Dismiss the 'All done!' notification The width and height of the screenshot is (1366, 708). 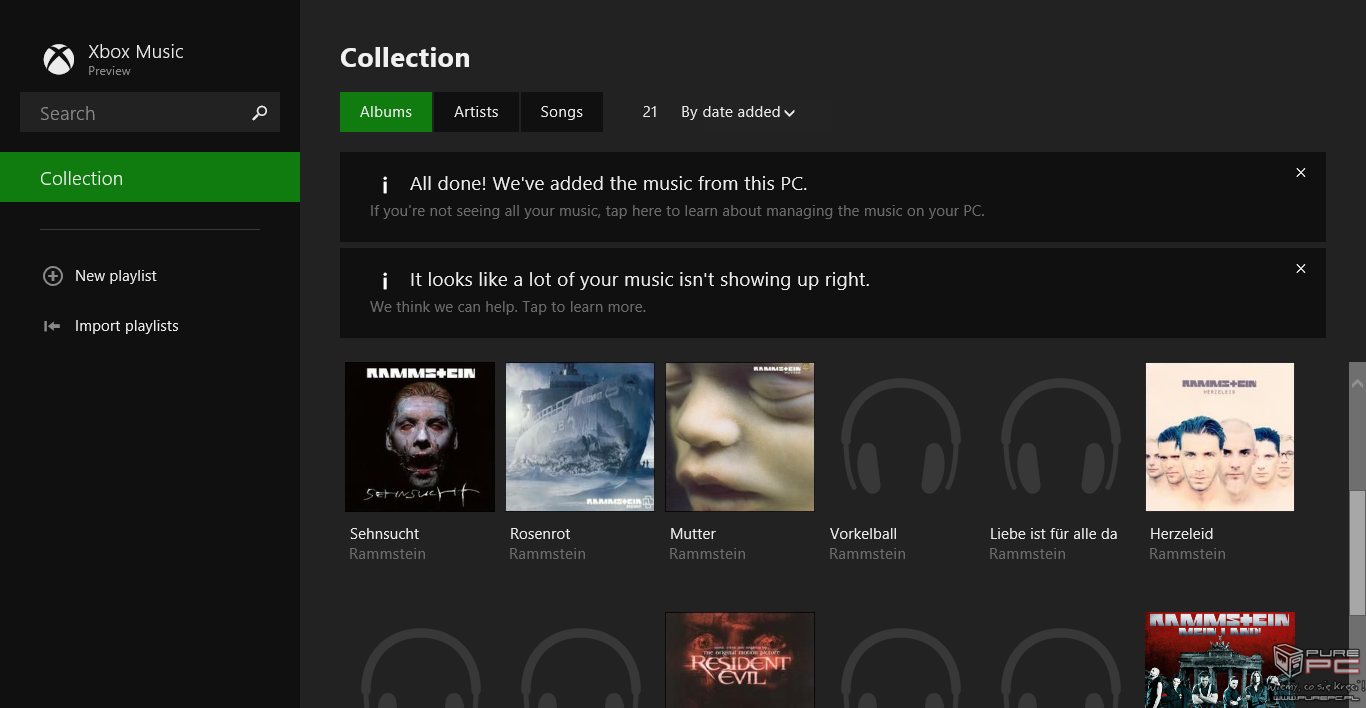pyautogui.click(x=1301, y=173)
